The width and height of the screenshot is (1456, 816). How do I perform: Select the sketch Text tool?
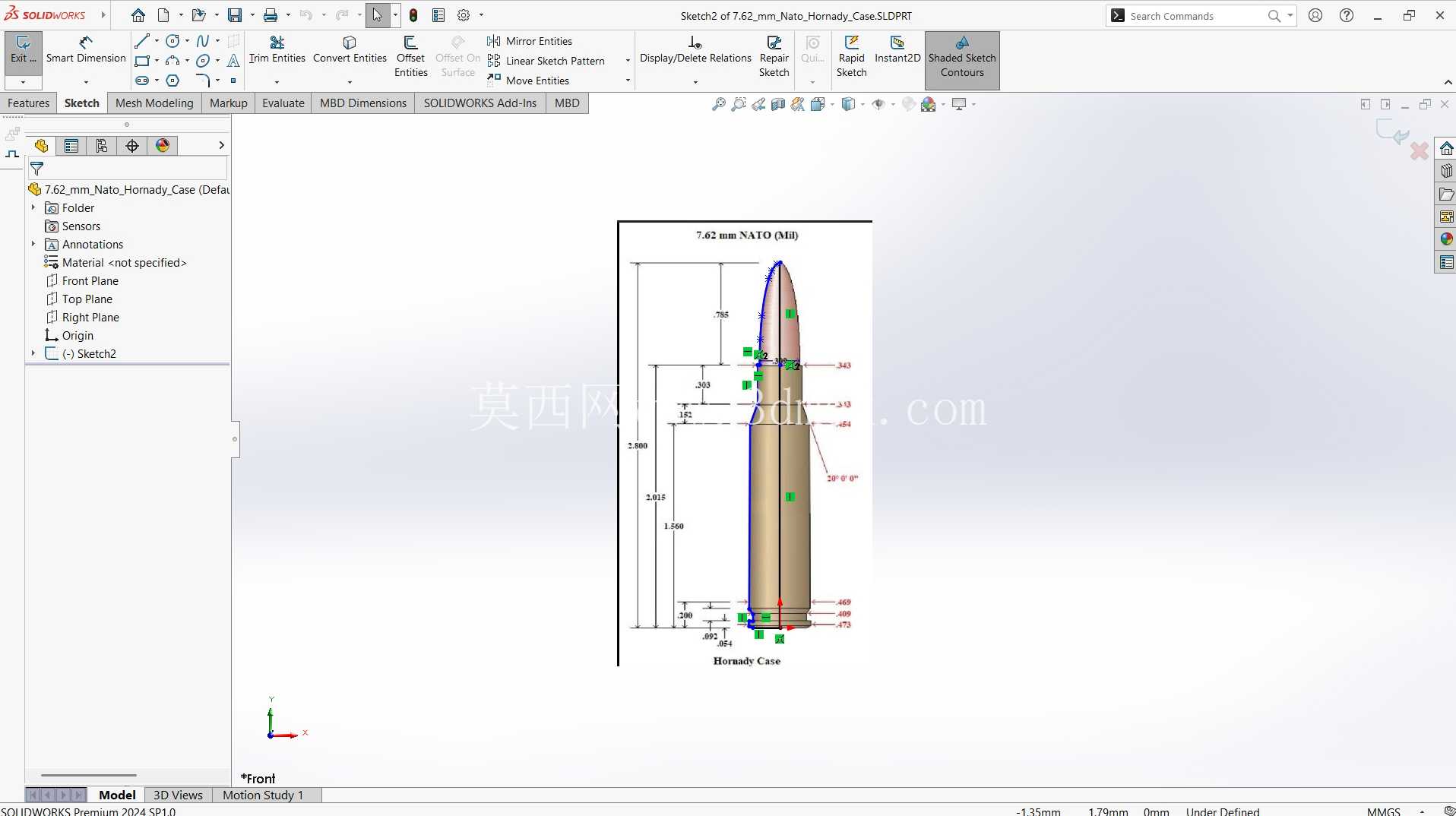click(x=233, y=61)
